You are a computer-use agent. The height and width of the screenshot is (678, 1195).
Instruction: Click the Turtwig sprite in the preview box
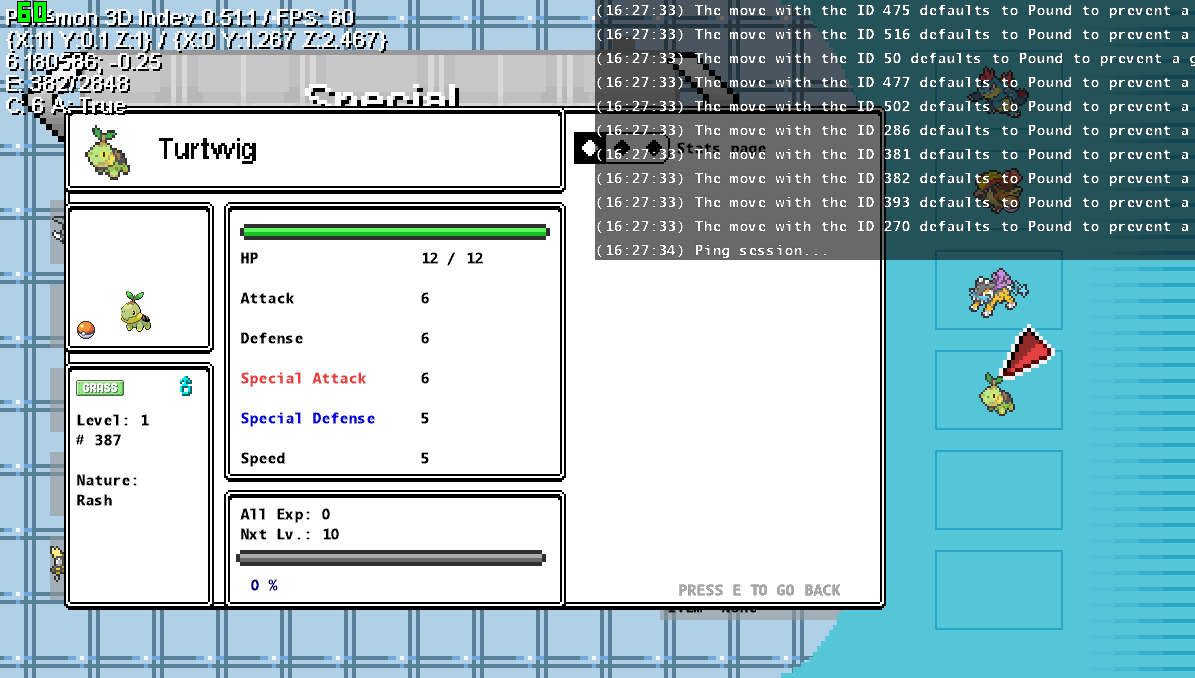(136, 312)
